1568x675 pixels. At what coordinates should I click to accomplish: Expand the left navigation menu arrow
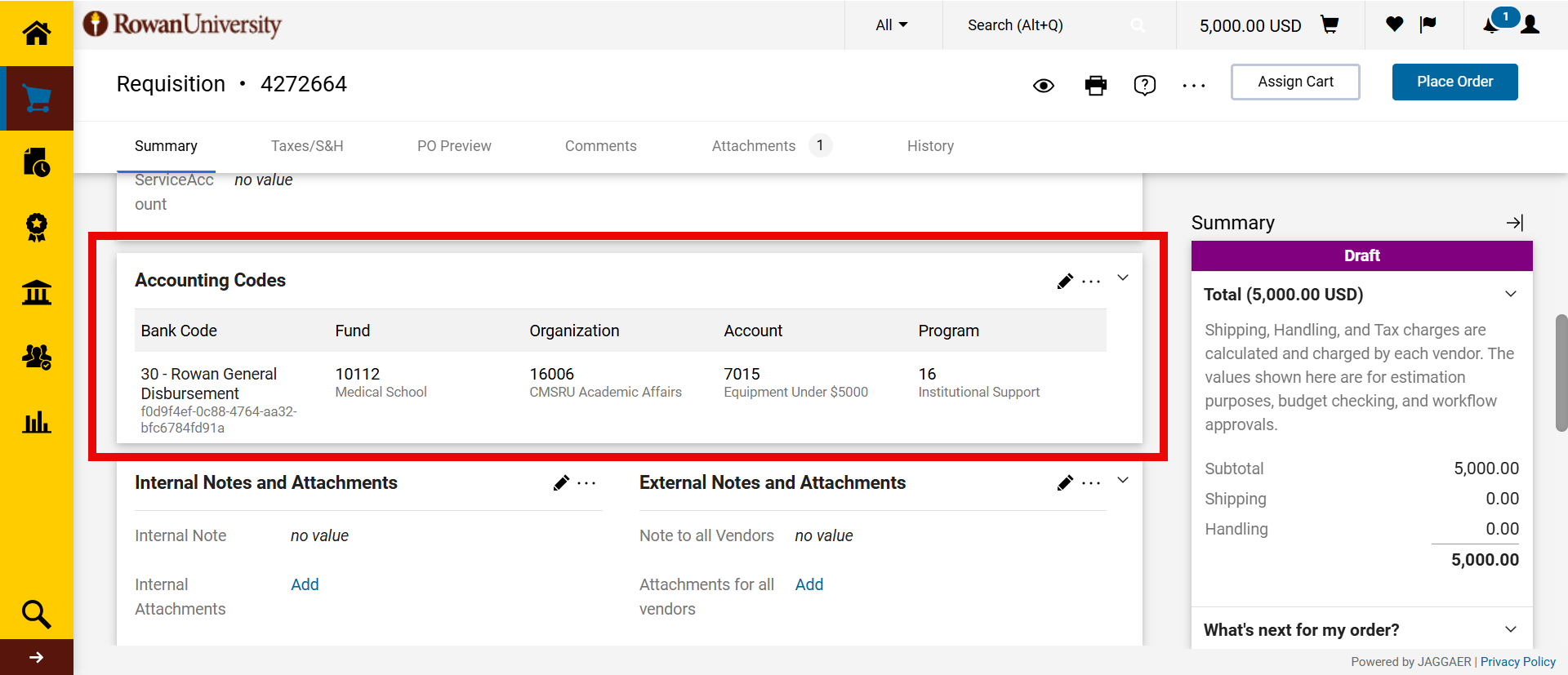coord(36,657)
